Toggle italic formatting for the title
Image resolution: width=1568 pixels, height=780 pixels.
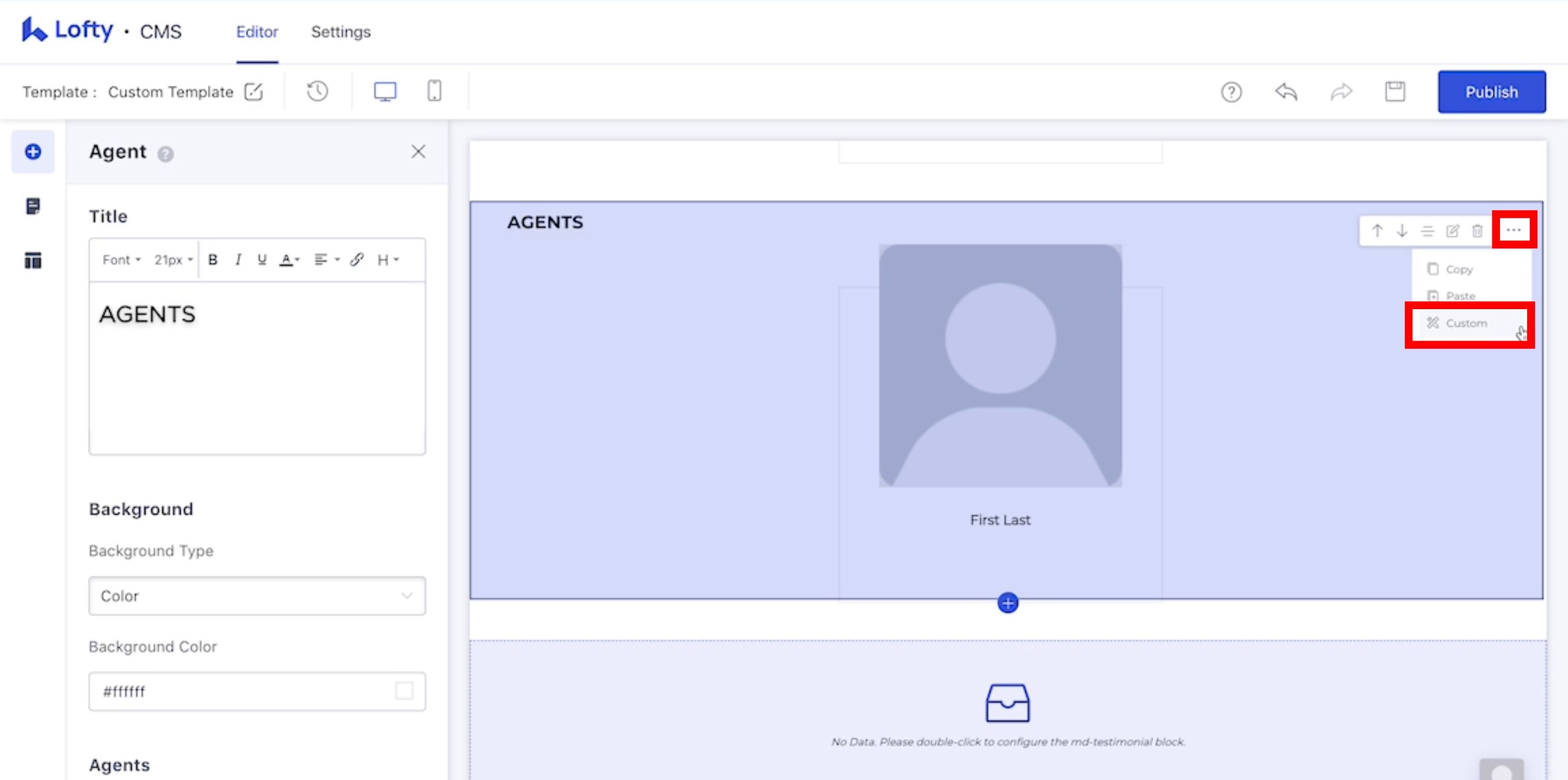point(238,260)
